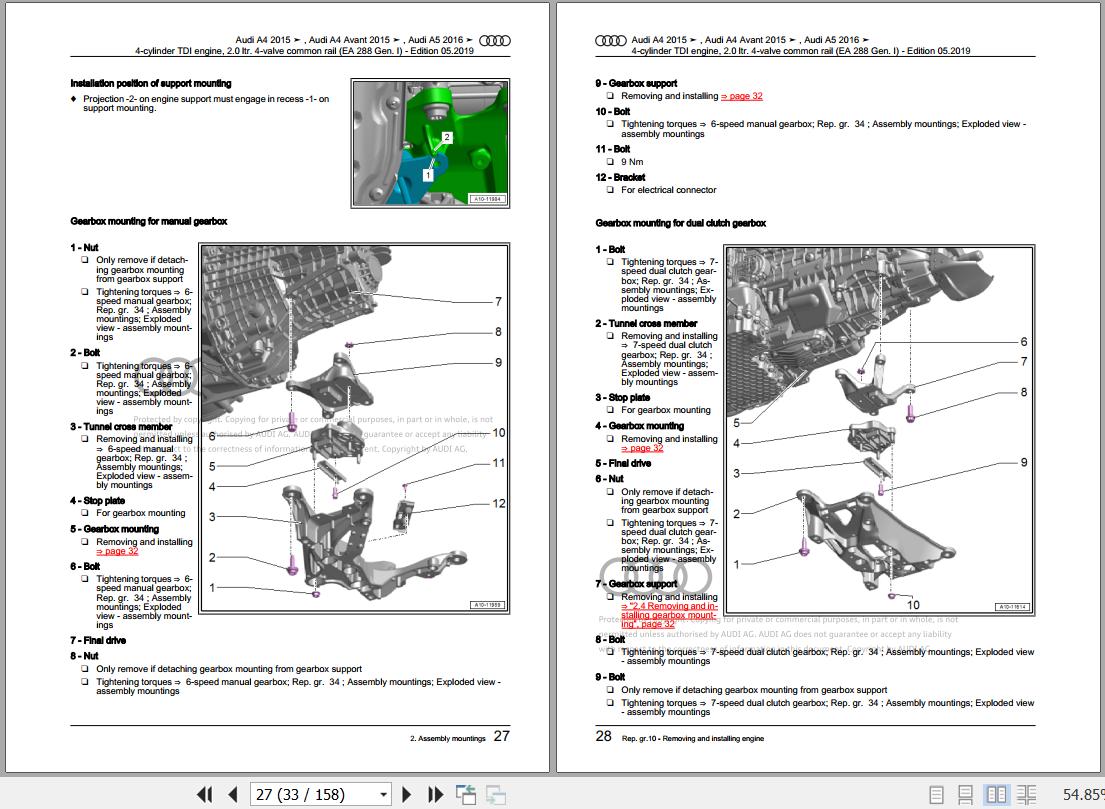Click the '5 - Final drive' item on page 28

coord(623,463)
